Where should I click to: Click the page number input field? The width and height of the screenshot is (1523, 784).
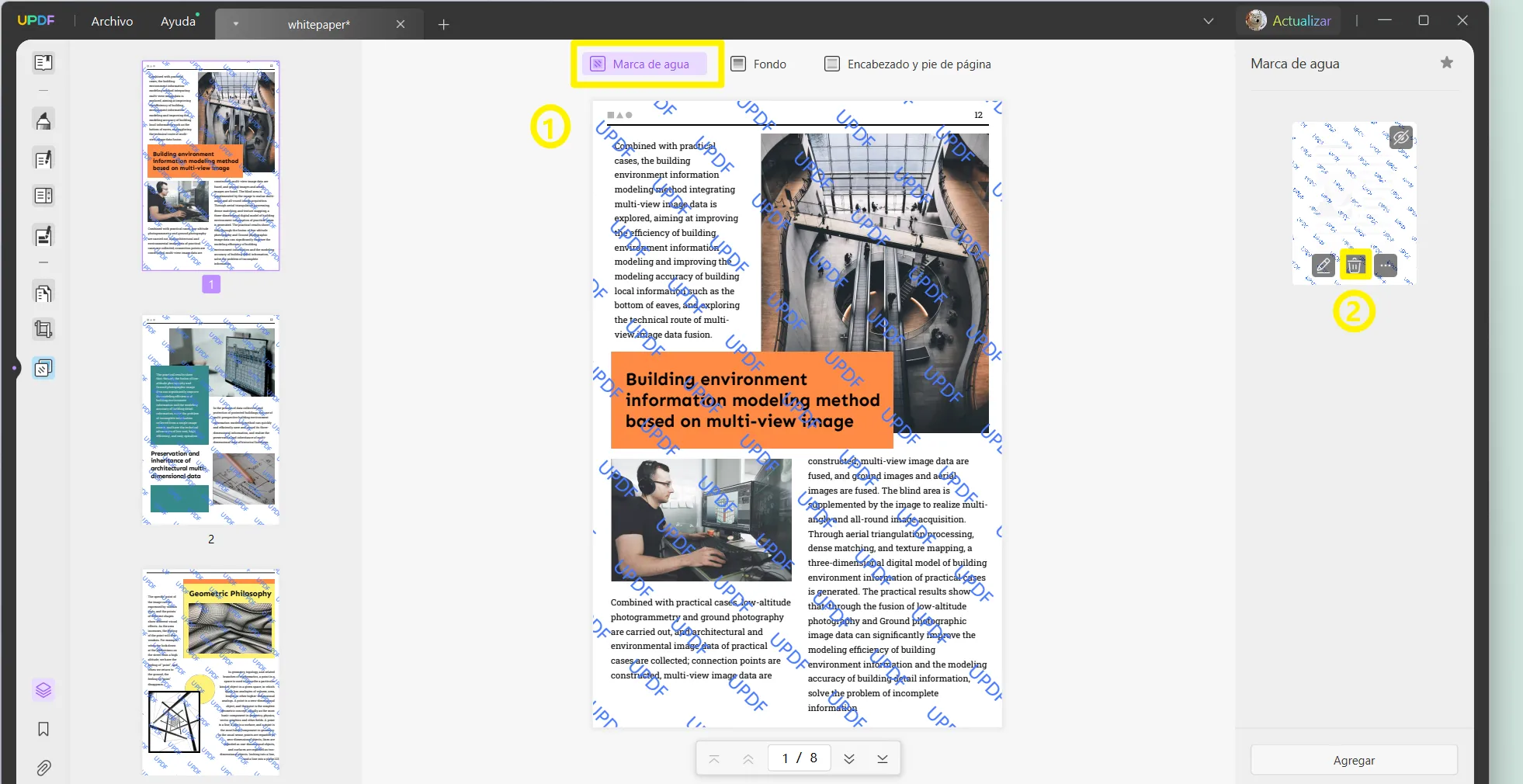click(799, 758)
